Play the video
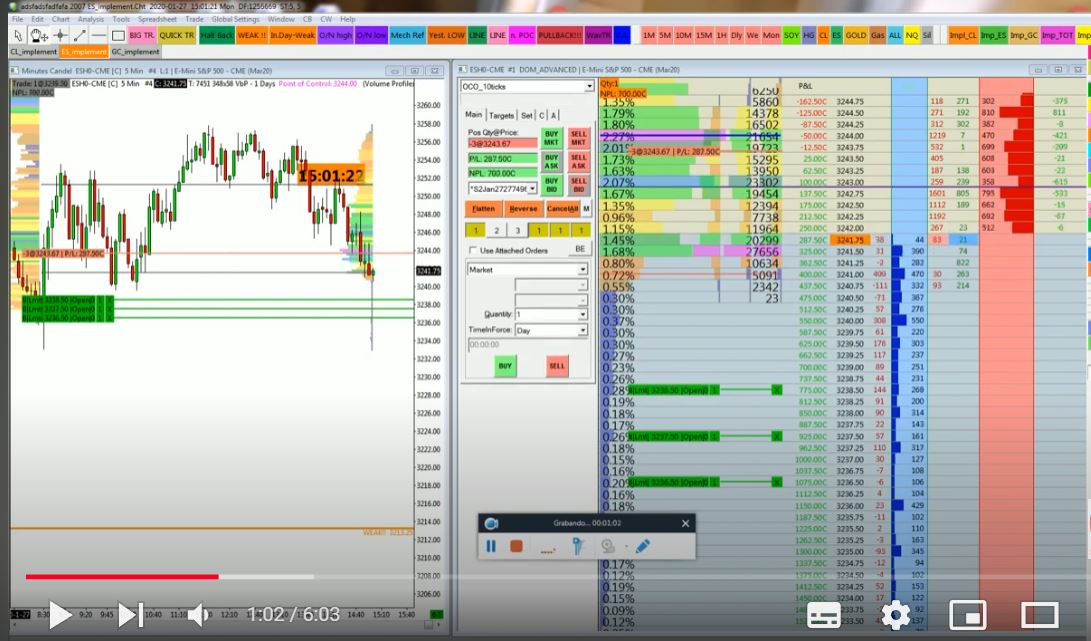 (60, 615)
